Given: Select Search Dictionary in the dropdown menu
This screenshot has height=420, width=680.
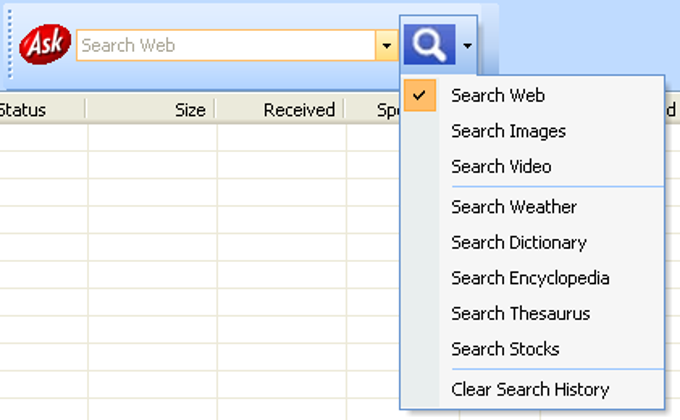Looking at the screenshot, I should [x=533, y=243].
